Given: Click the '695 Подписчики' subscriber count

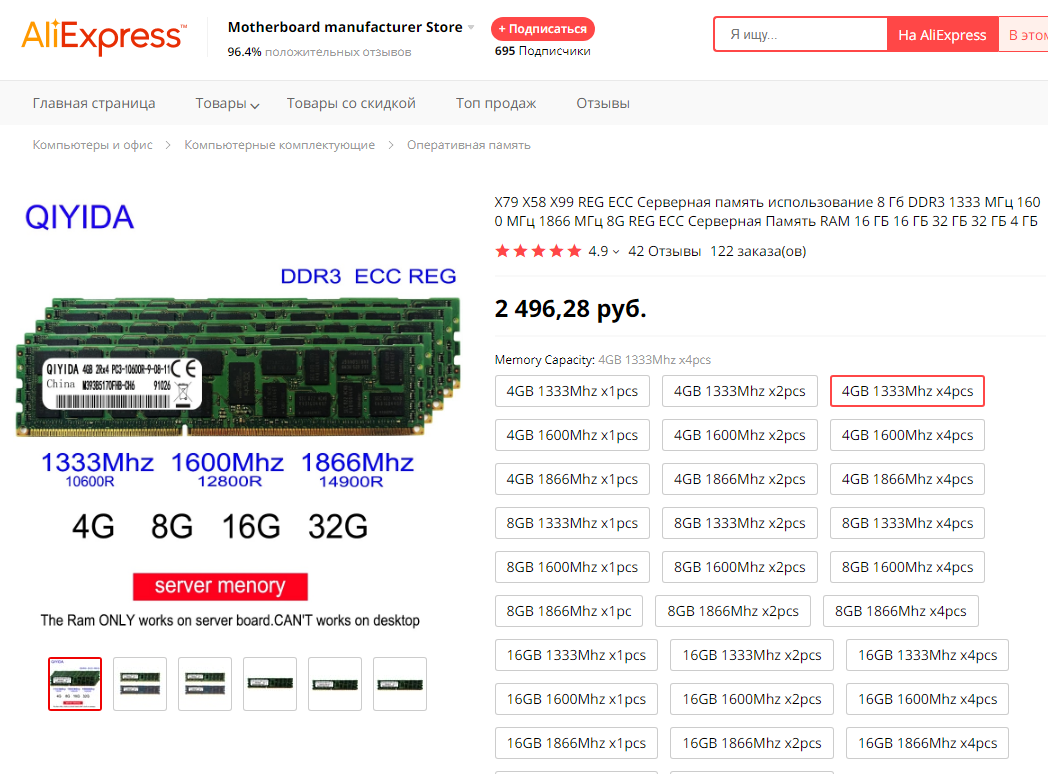Looking at the screenshot, I should (x=543, y=51).
